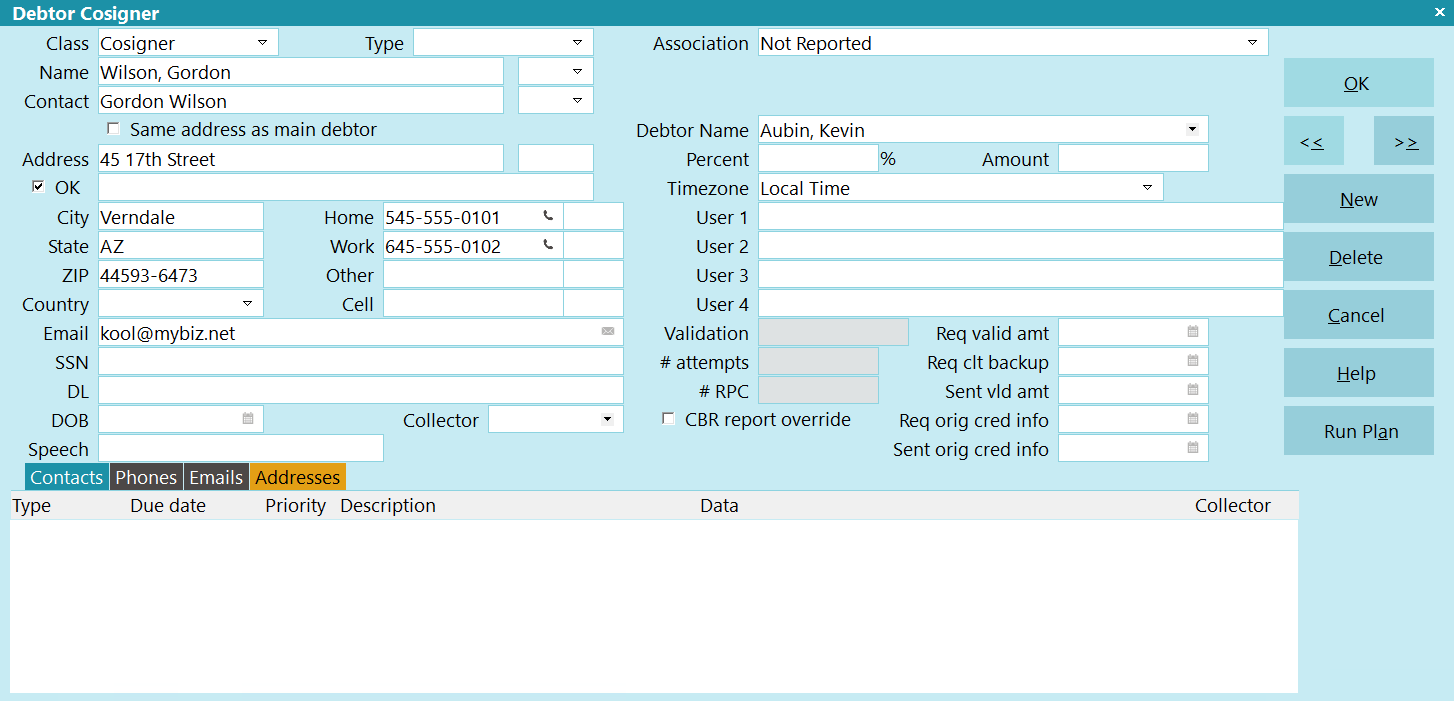This screenshot has height=701, width=1454.
Task: Go to previous record with << button
Action: (x=1313, y=141)
